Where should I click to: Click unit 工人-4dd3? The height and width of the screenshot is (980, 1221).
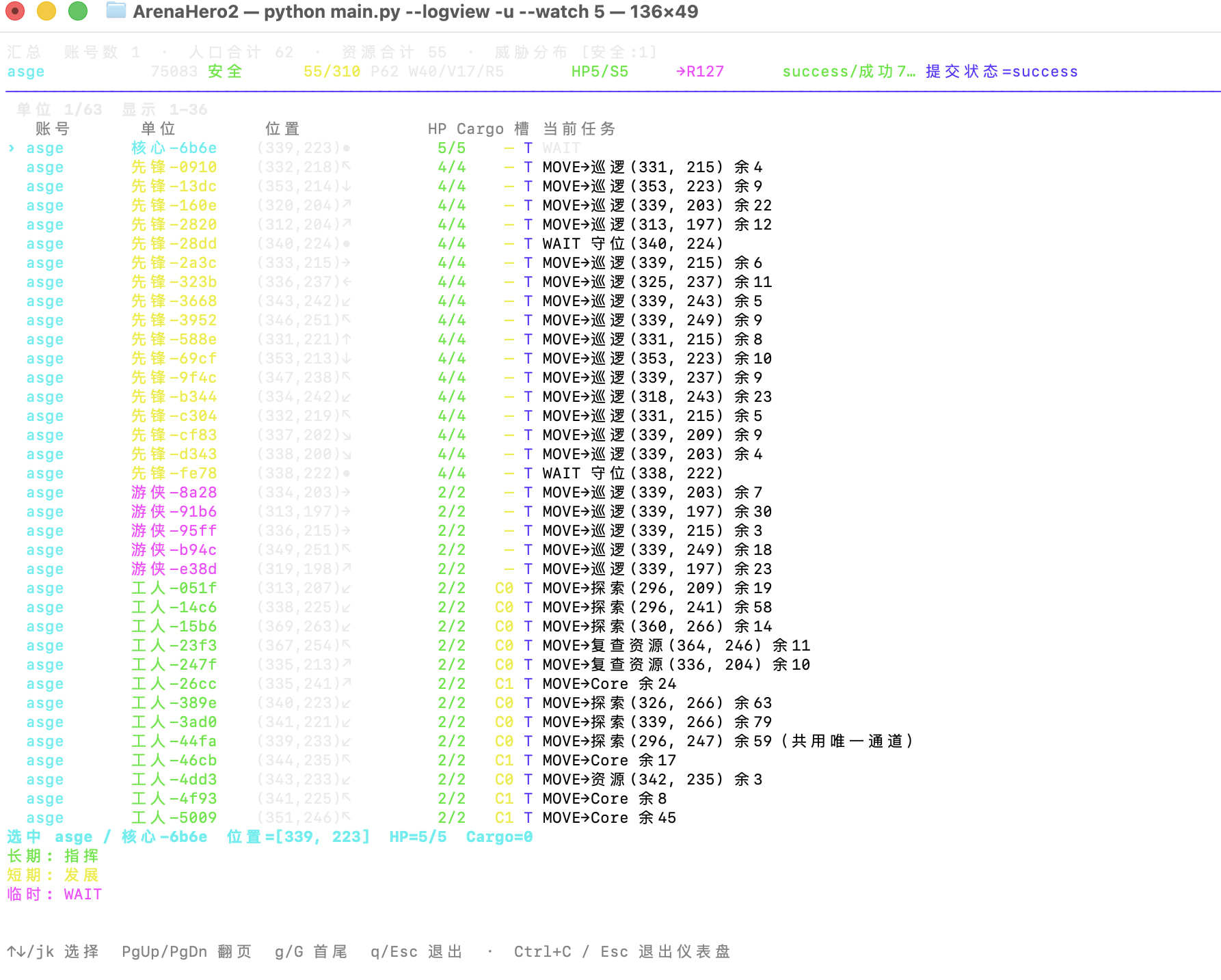[x=174, y=779]
